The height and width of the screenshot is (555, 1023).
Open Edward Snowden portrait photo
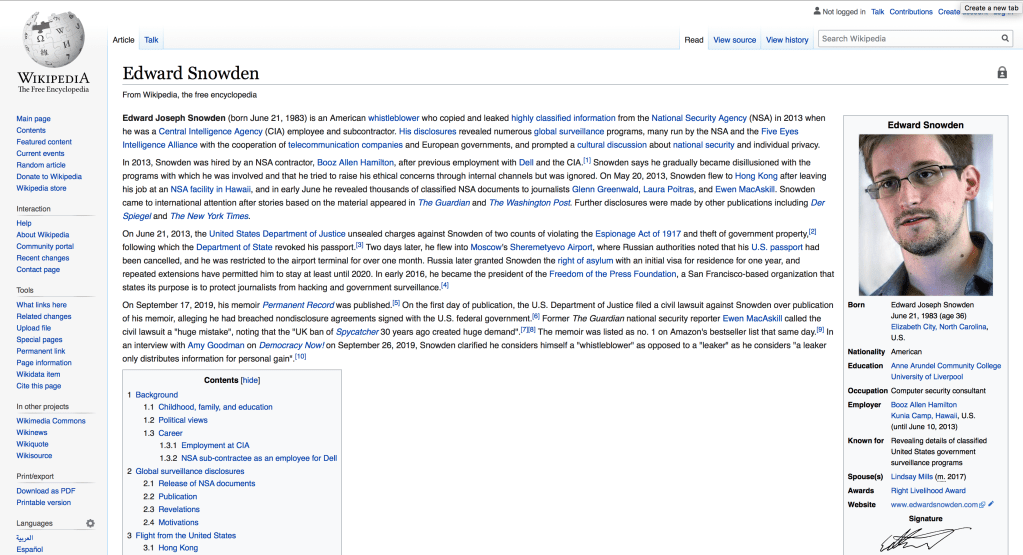click(x=925, y=214)
